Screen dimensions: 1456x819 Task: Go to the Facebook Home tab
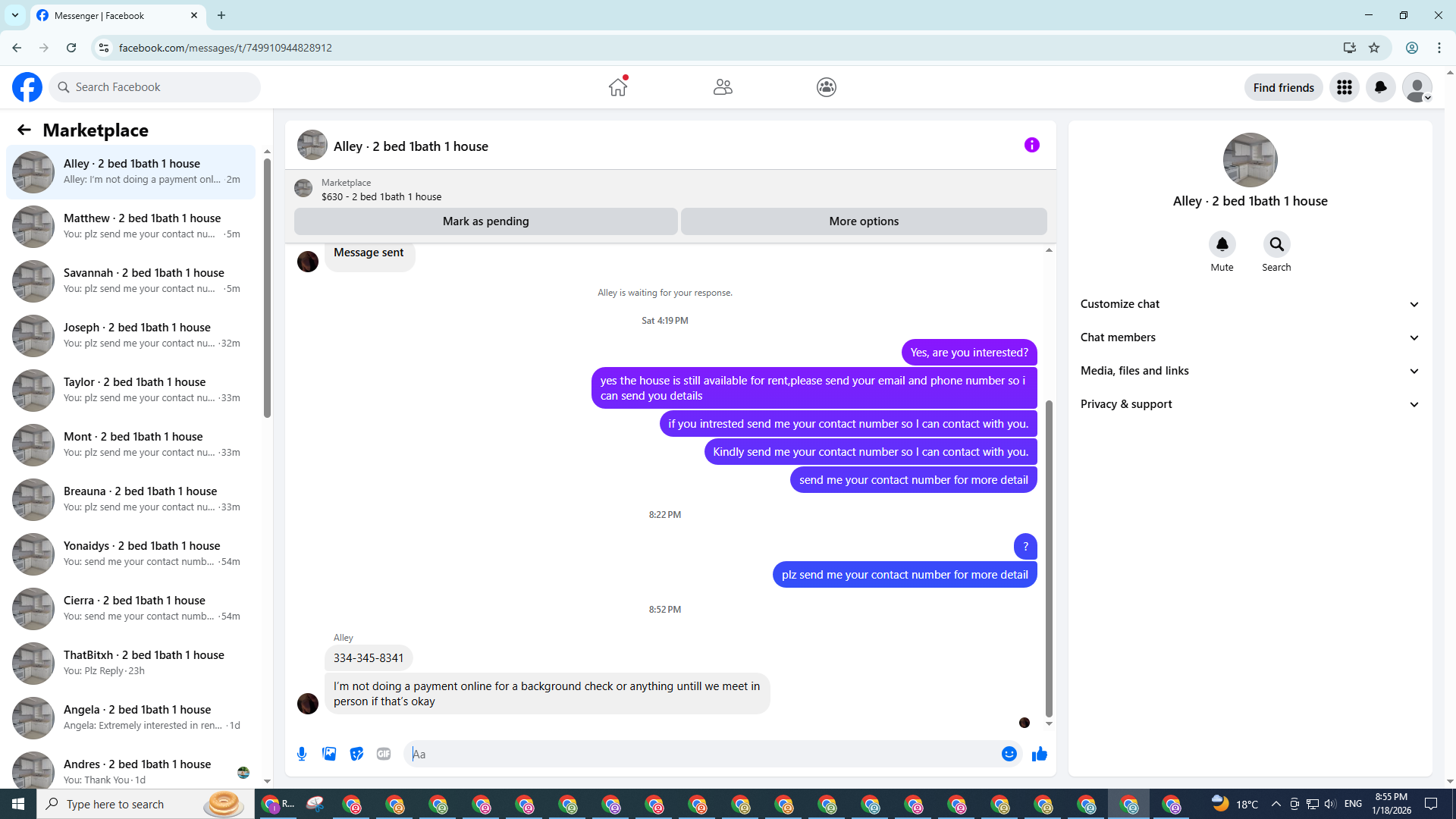pos(618,87)
